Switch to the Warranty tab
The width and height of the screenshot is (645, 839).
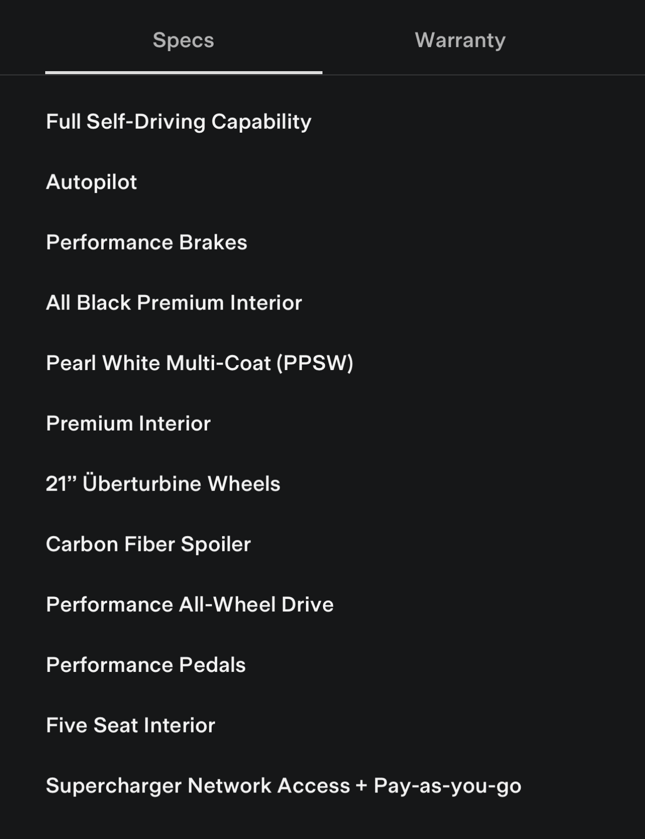coord(460,41)
